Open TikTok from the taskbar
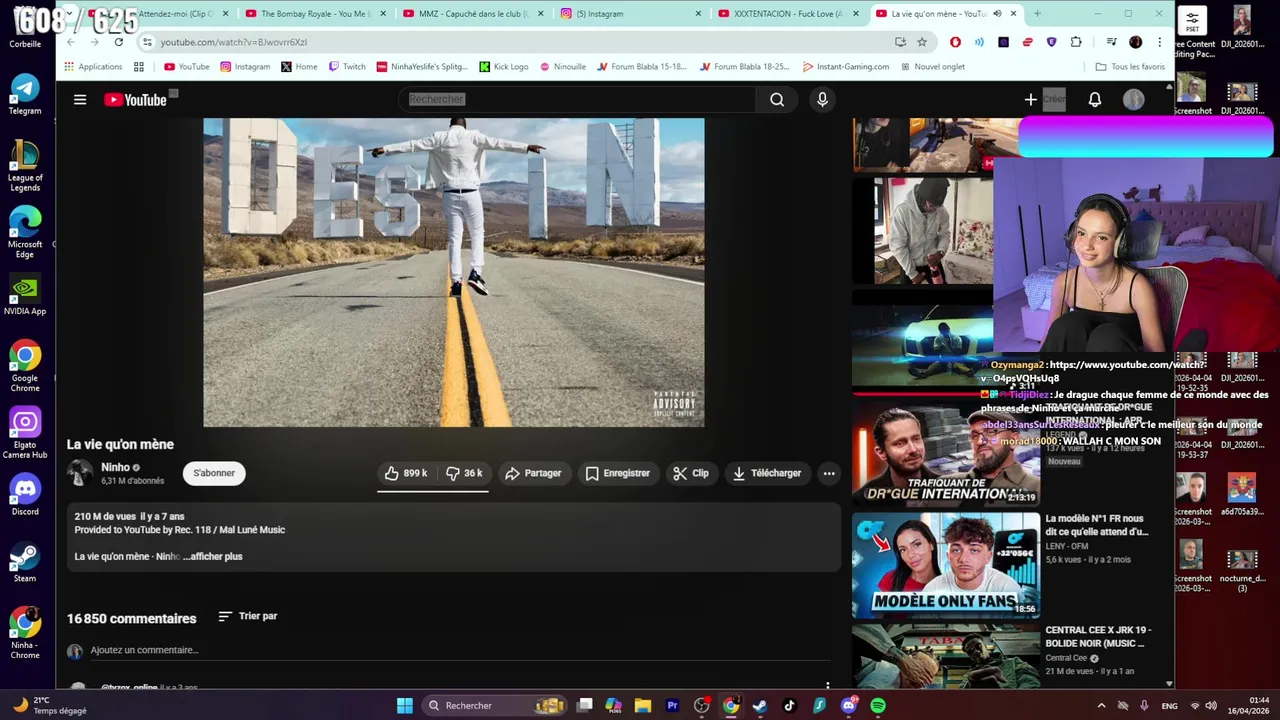The width and height of the screenshot is (1280, 720). 789,706
